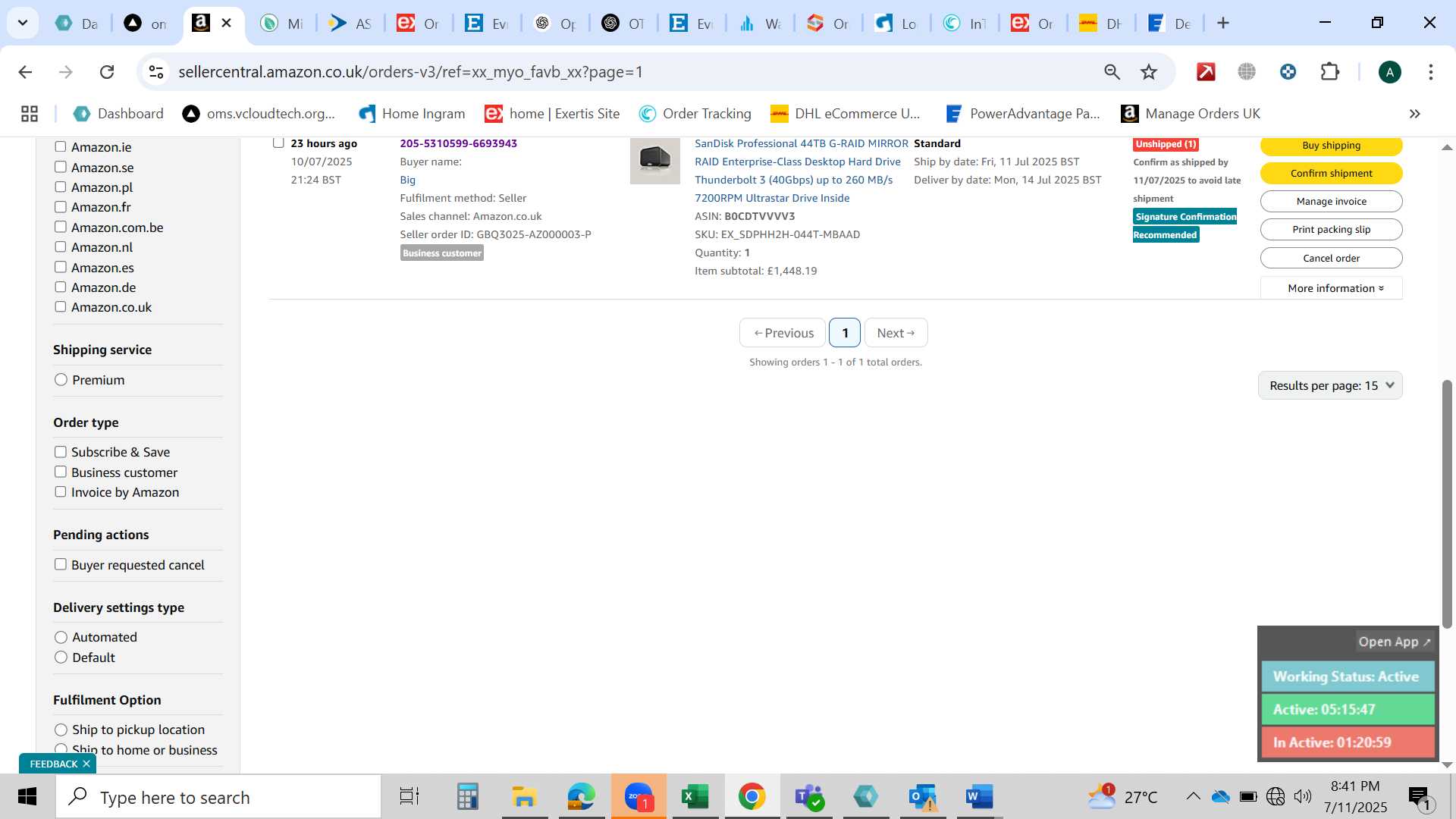Tick the Amazon.fr checkbox
The width and height of the screenshot is (1456, 819).
click(x=61, y=207)
